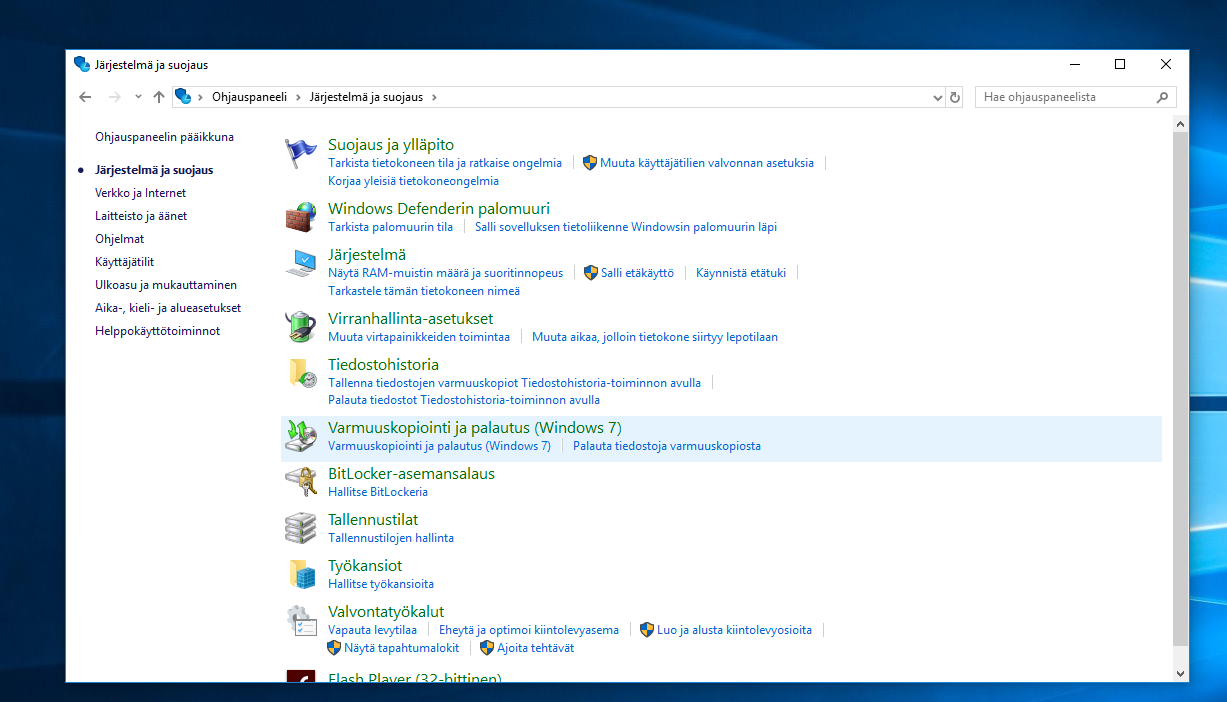The image size is (1227, 702).
Task: Click Eheytä ja optimoi kiintolevyasema link
Action: [x=529, y=630]
